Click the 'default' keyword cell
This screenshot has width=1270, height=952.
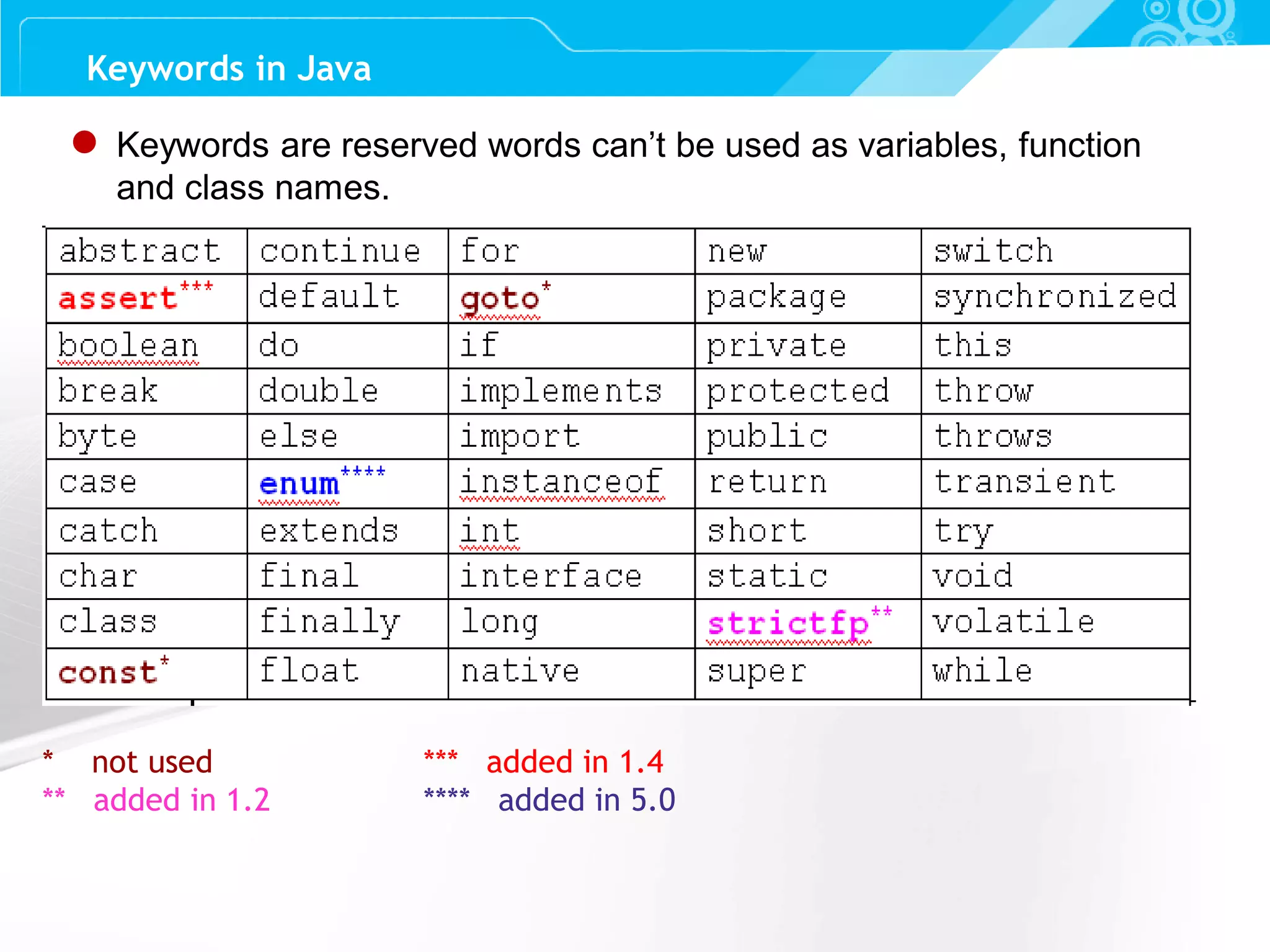[x=348, y=298]
